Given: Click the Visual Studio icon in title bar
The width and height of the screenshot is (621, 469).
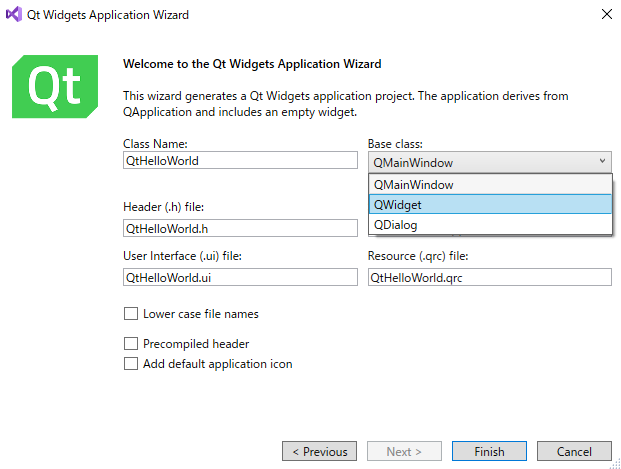Looking at the screenshot, I should point(14,15).
